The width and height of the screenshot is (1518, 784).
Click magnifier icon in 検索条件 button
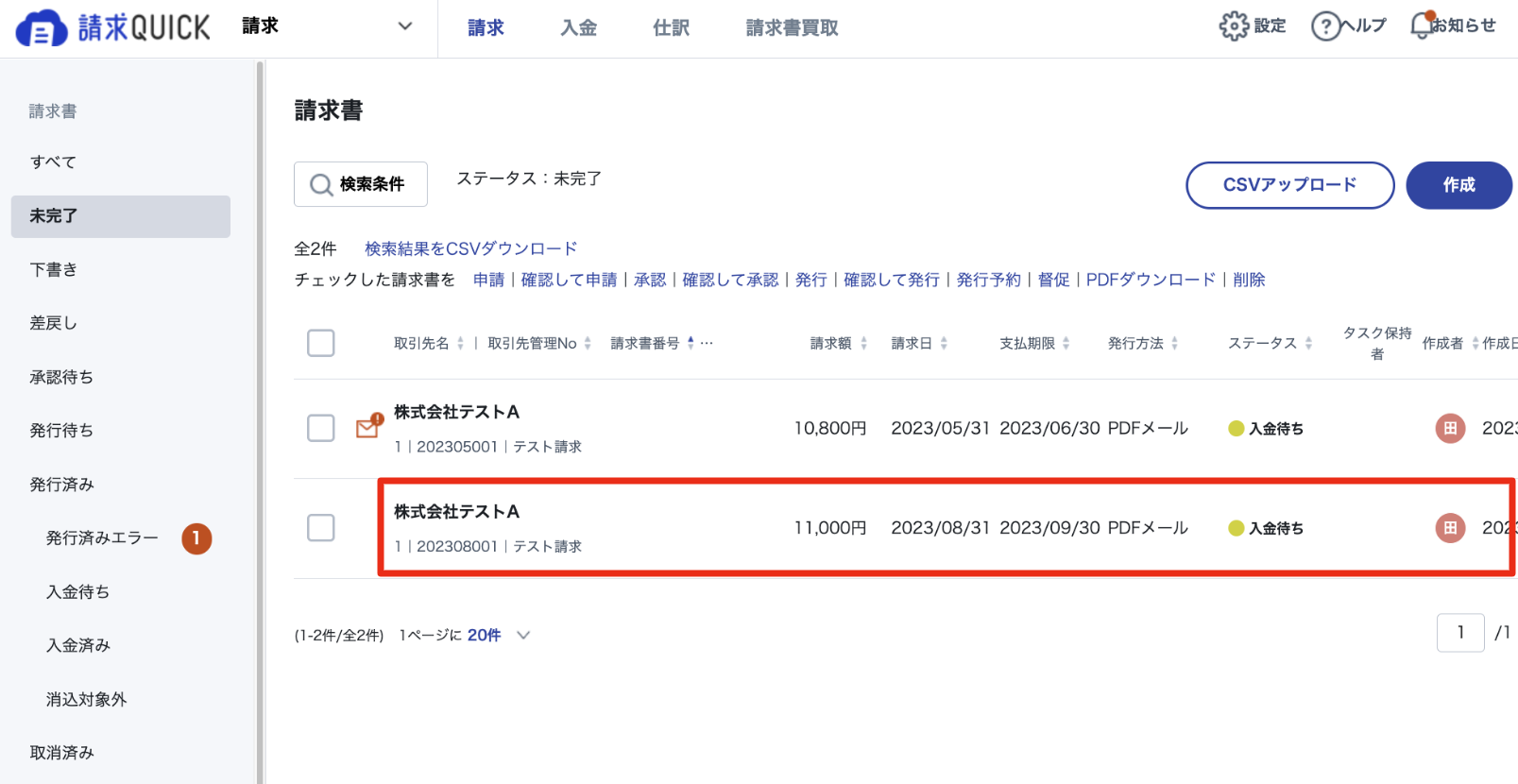[321, 185]
